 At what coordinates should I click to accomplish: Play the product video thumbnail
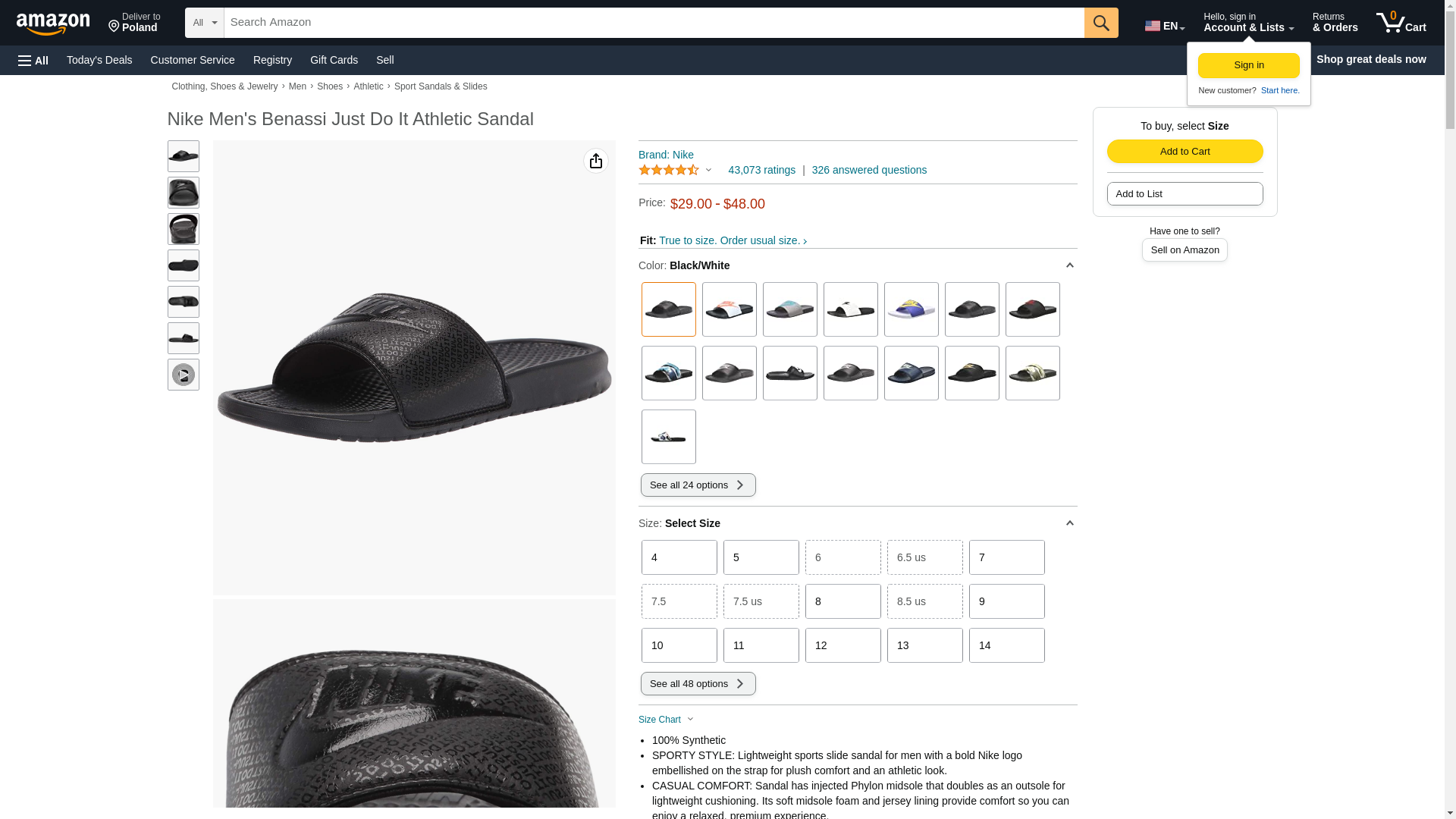pos(184,375)
